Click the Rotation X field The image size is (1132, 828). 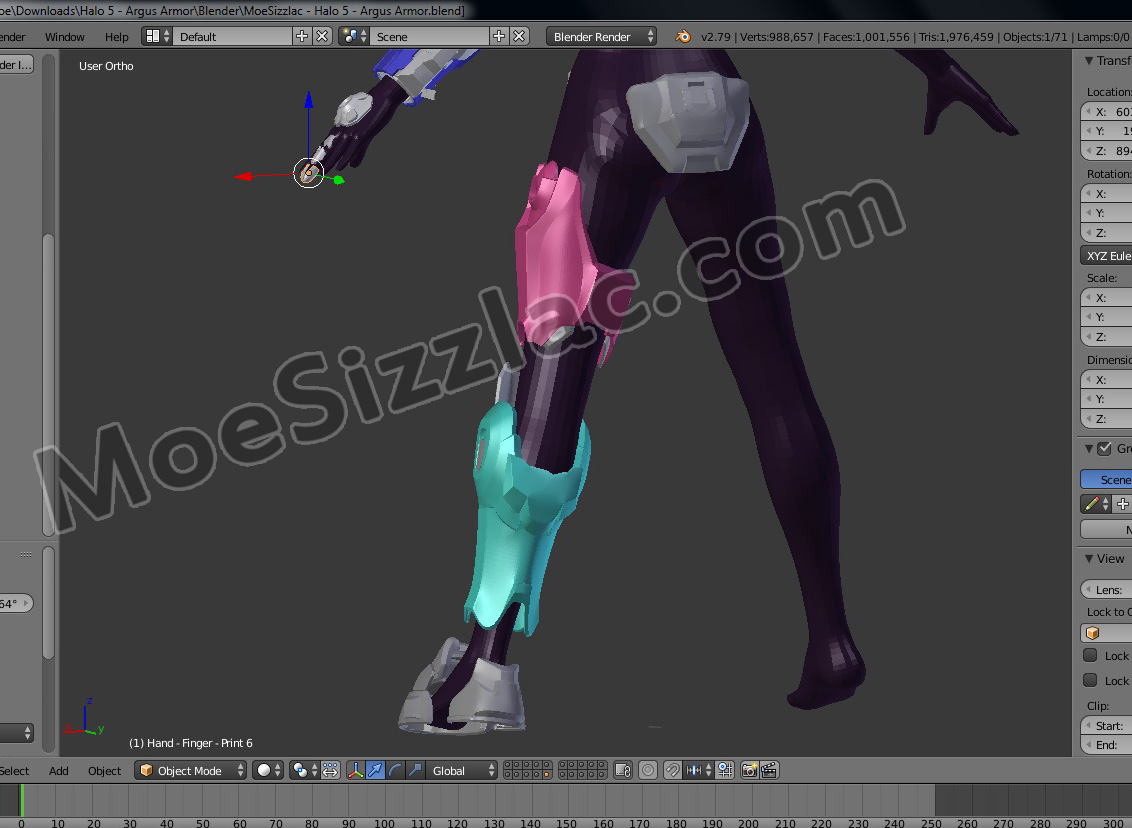click(1106, 193)
